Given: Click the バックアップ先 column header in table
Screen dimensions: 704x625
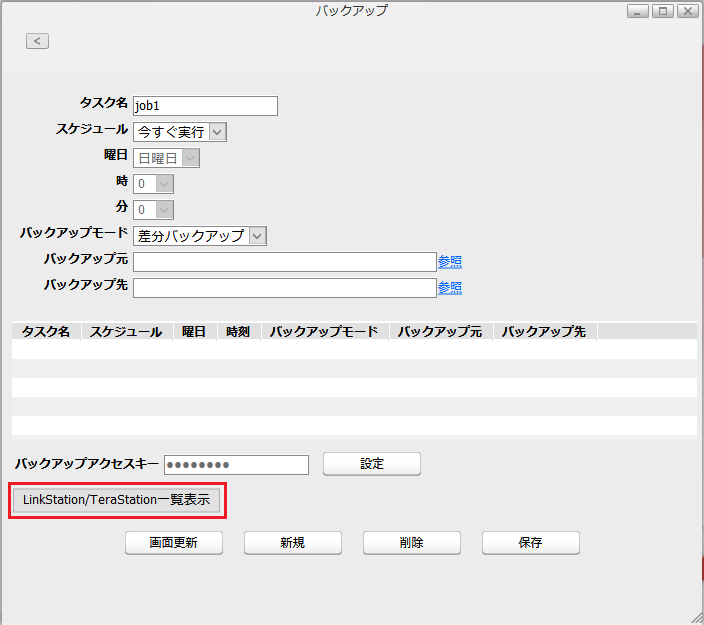Looking at the screenshot, I should 544,331.
